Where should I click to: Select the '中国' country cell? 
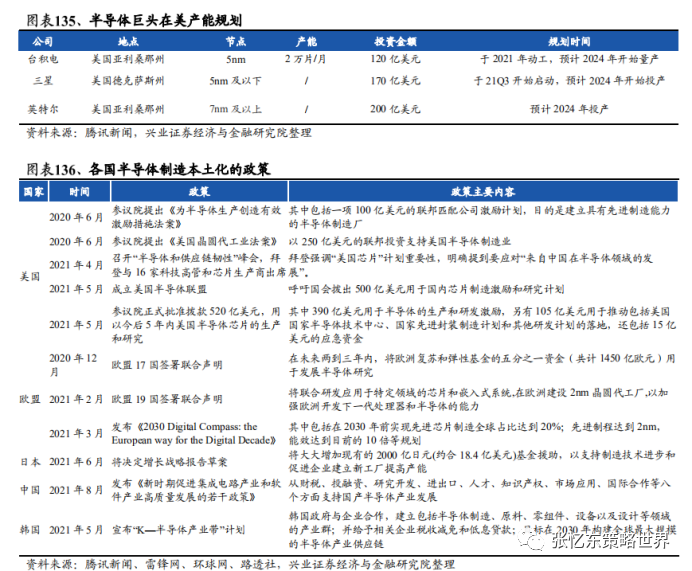pyautogui.click(x=30, y=490)
